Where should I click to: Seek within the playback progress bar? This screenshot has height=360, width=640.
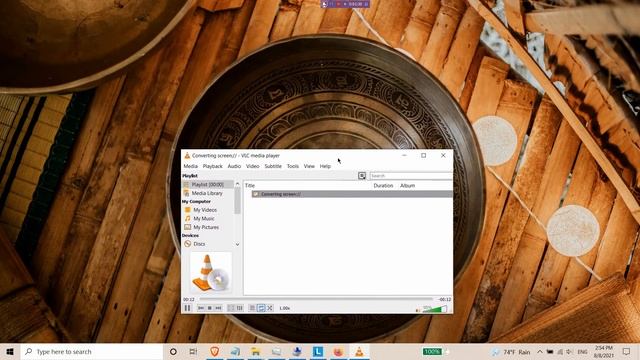[x=316, y=299]
